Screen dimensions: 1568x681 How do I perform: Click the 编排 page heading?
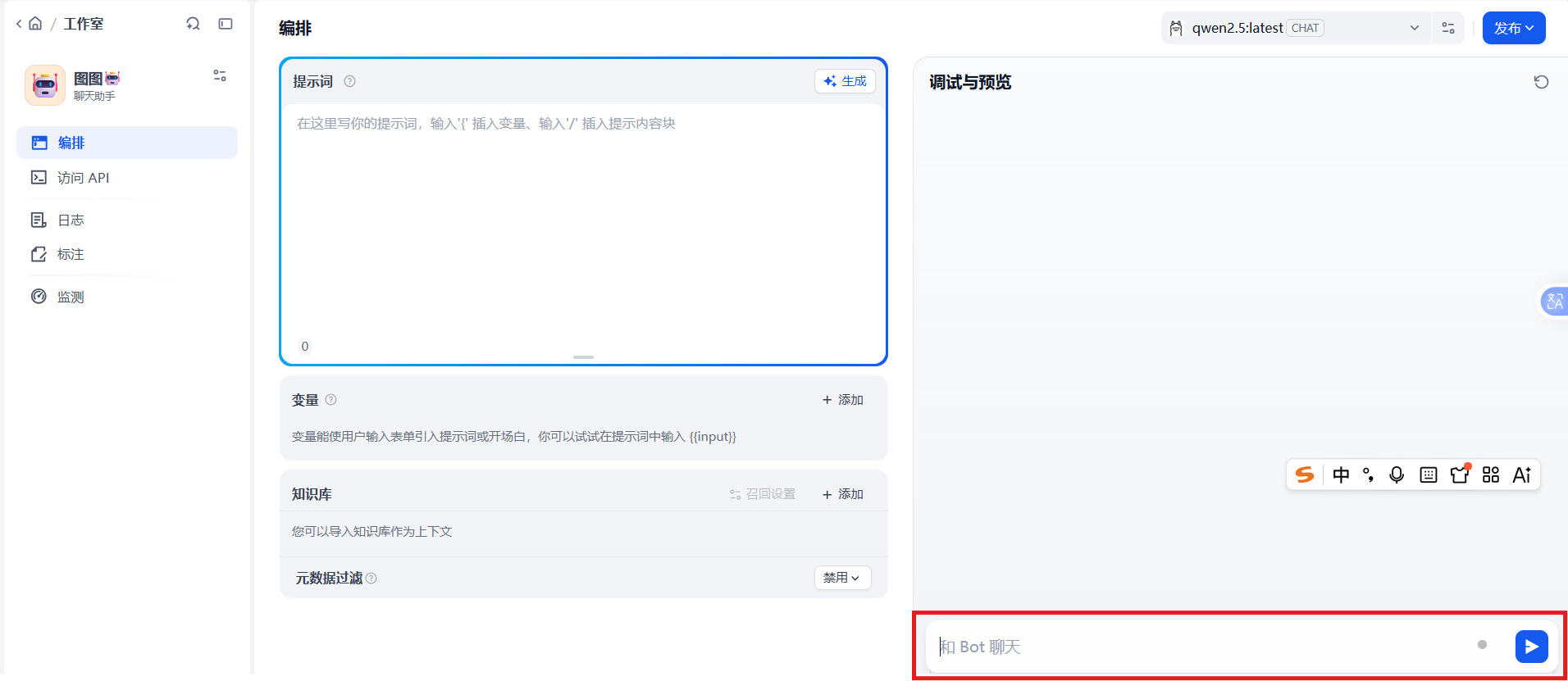pyautogui.click(x=295, y=28)
